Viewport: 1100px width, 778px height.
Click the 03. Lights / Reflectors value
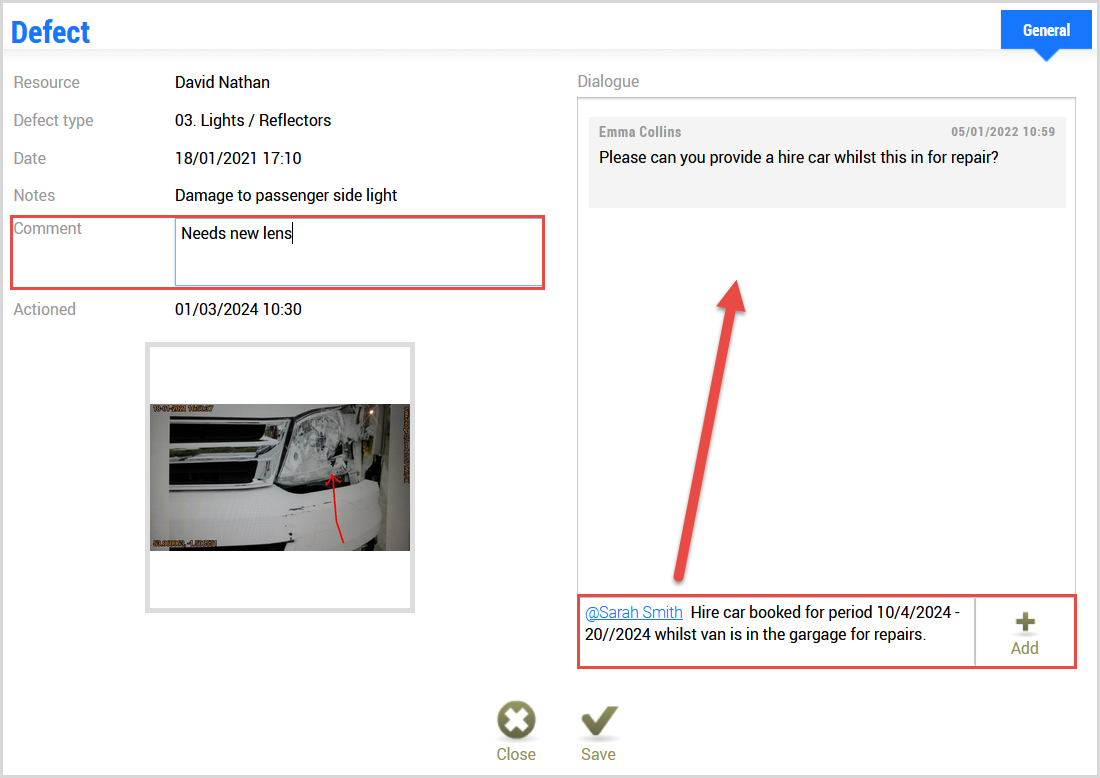click(253, 120)
